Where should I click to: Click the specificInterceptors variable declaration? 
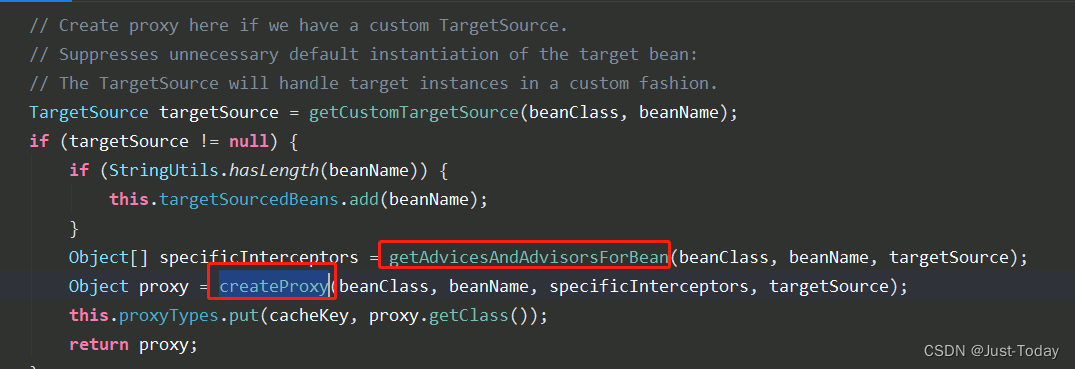[x=258, y=258]
